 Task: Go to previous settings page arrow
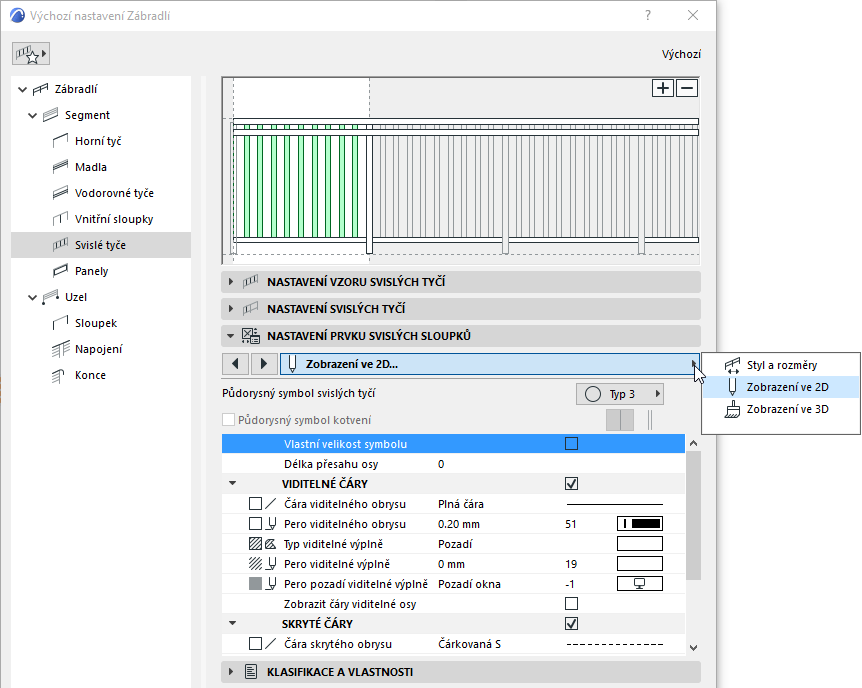point(235,364)
